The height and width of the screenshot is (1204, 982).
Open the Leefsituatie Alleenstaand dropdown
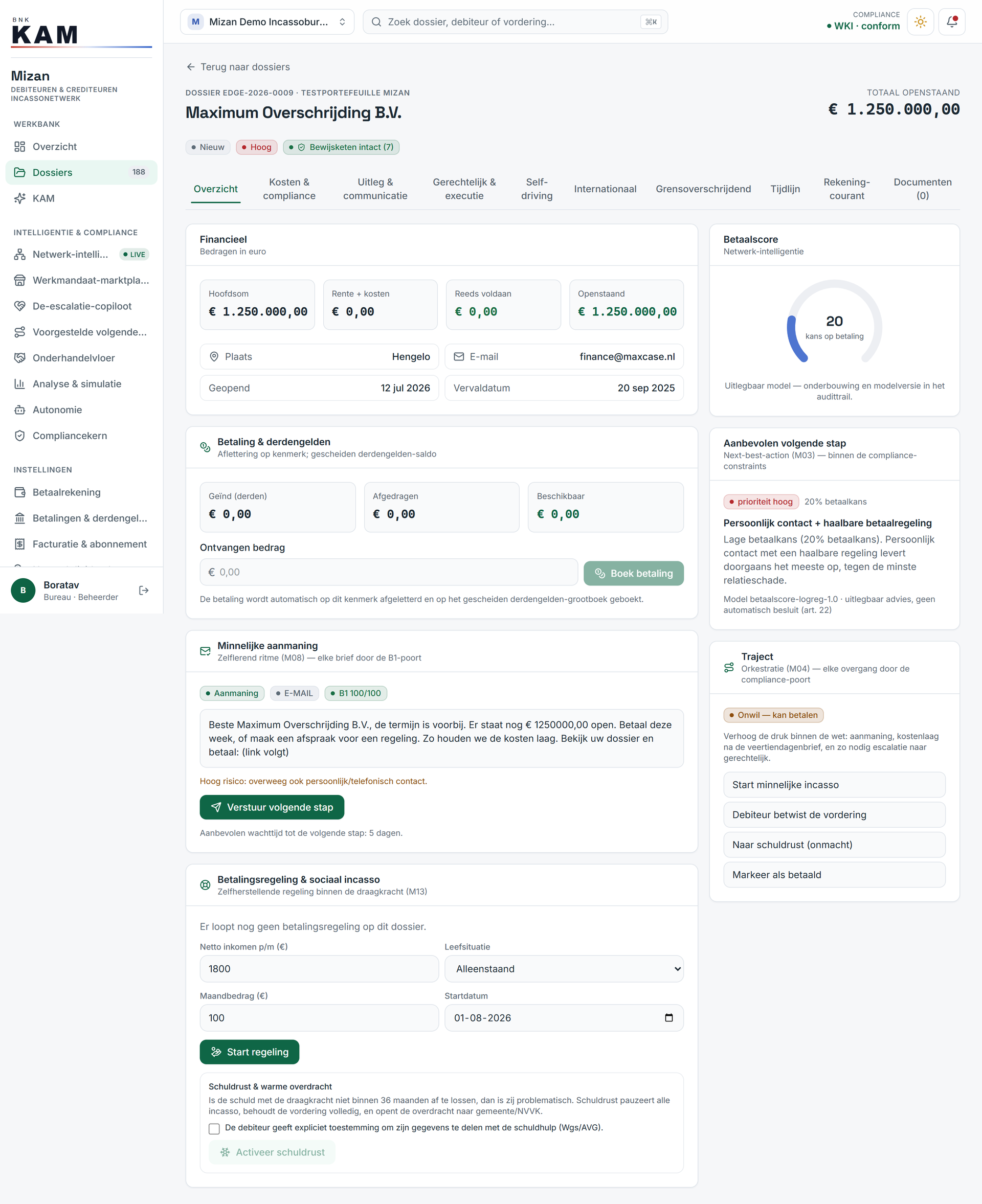(x=564, y=969)
